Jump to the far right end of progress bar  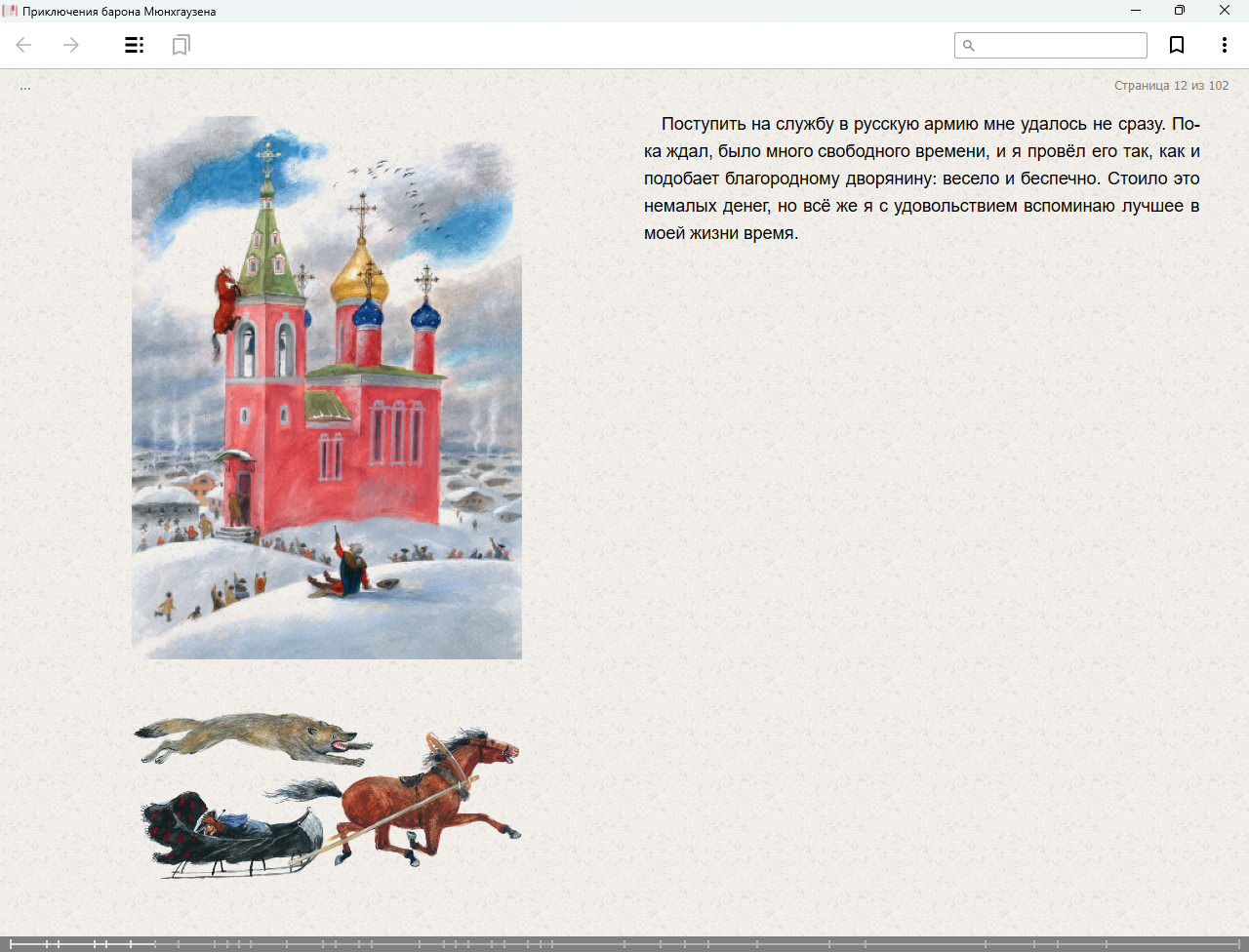point(1241,944)
